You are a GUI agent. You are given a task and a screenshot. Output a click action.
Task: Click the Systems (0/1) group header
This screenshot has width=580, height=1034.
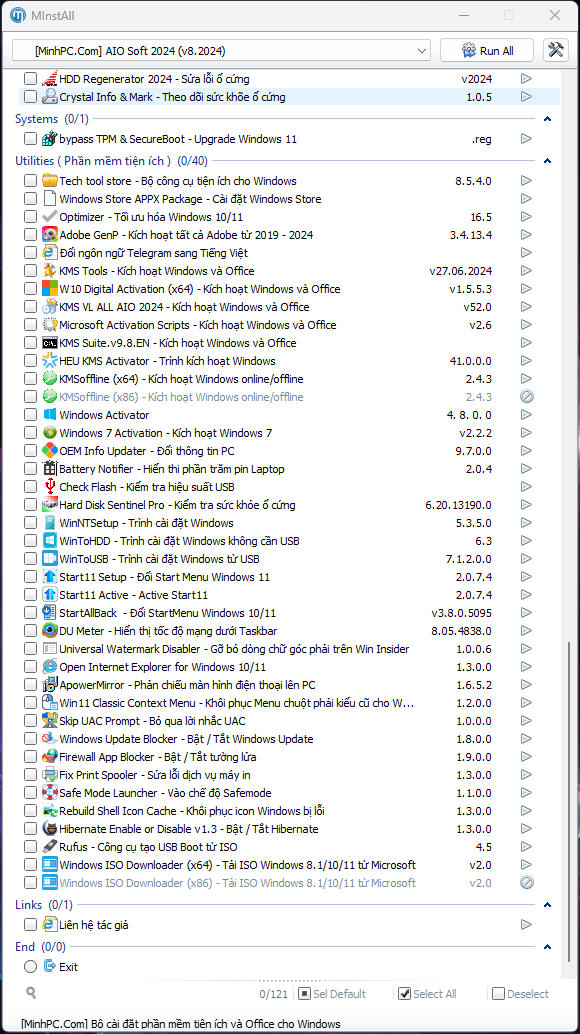(x=51, y=119)
